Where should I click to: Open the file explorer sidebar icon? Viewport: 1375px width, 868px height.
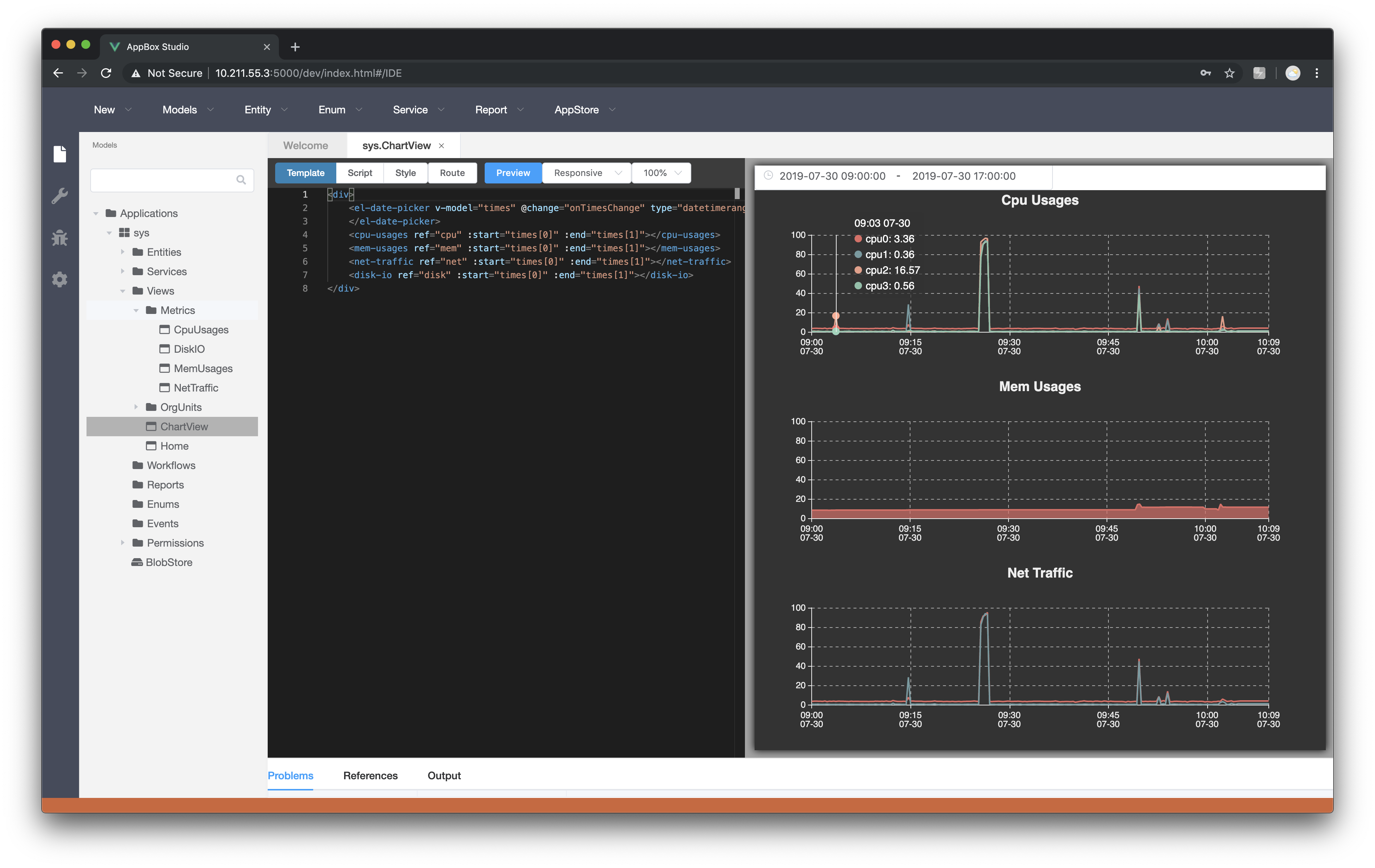click(60, 154)
